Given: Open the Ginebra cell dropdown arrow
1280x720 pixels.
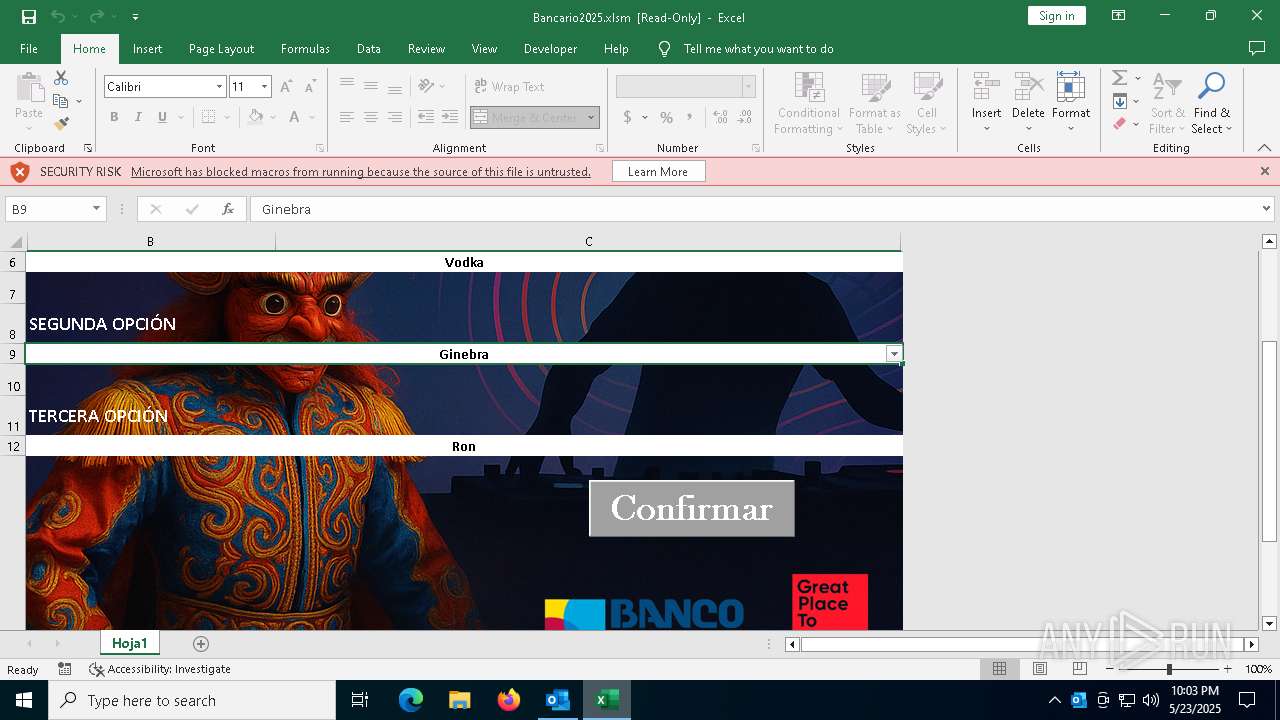Looking at the screenshot, I should coord(894,354).
